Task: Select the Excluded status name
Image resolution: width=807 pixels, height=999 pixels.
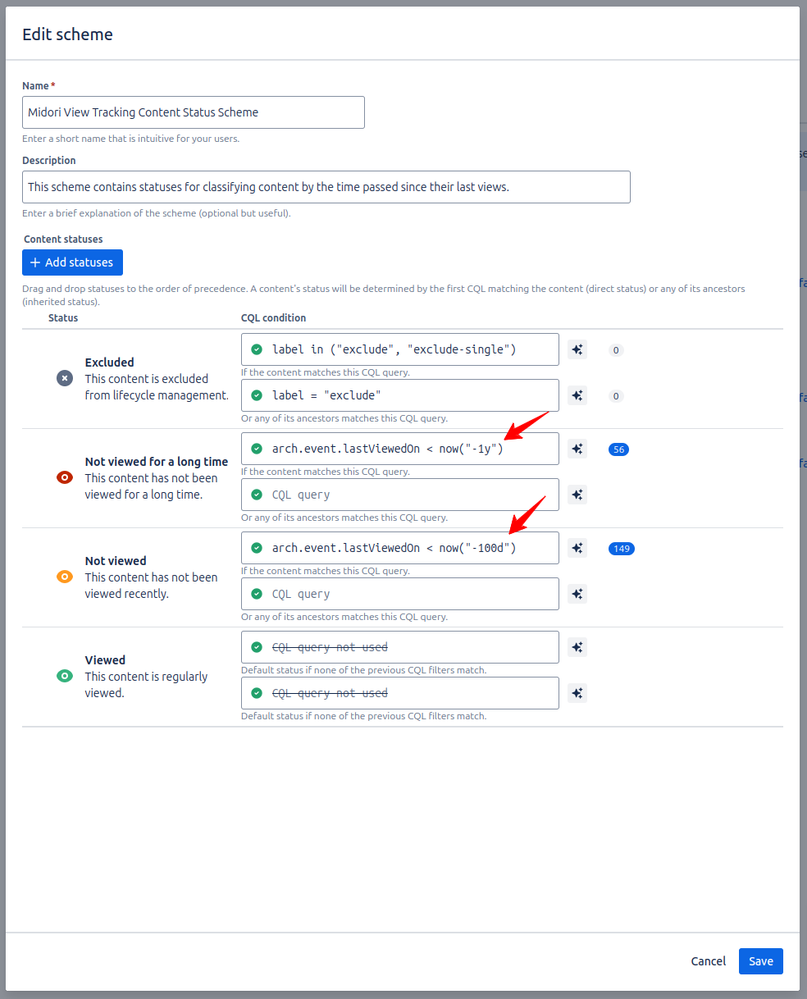Action: pos(110,362)
